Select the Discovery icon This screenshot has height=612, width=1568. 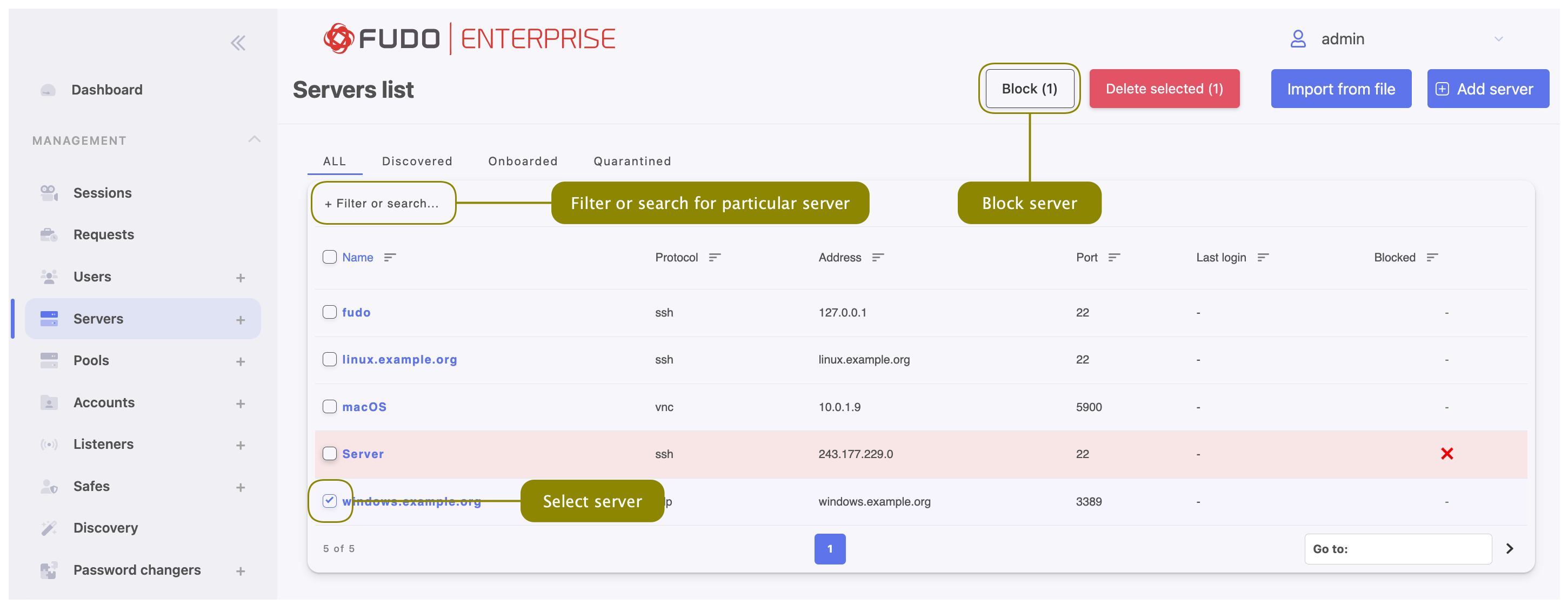(x=49, y=527)
